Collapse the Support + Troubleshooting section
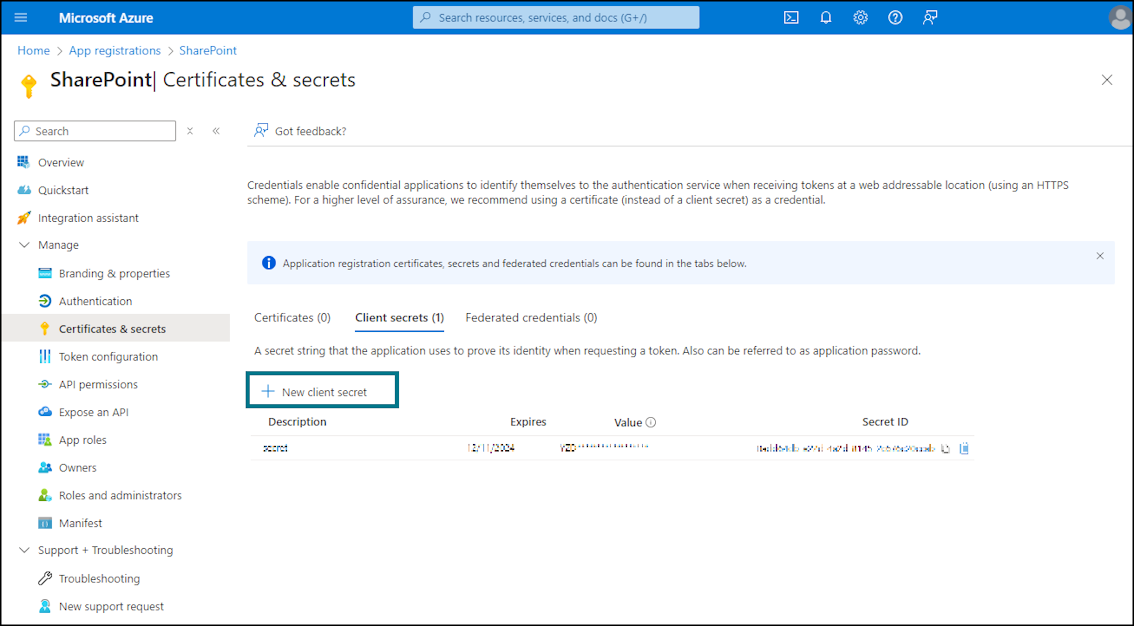 tap(24, 550)
